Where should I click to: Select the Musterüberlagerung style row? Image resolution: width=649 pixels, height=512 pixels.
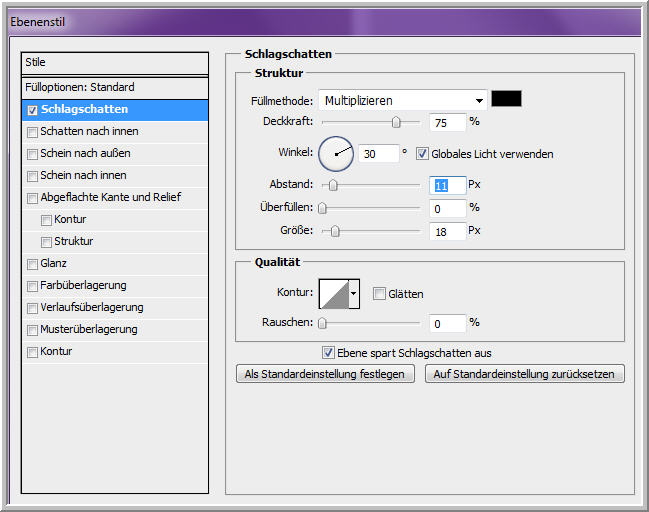pyautogui.click(x=115, y=330)
